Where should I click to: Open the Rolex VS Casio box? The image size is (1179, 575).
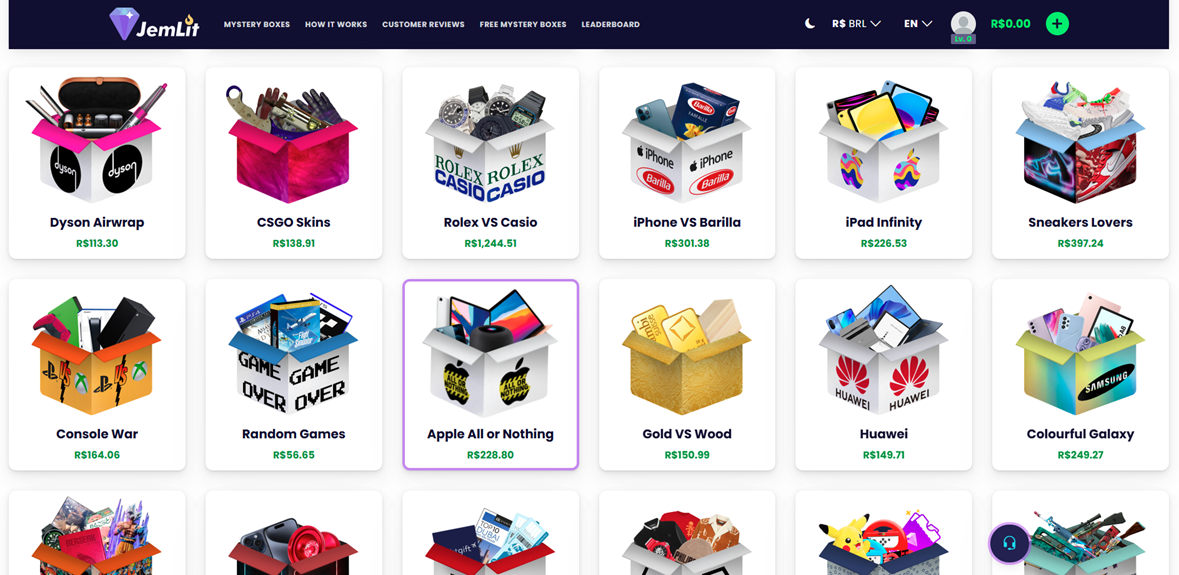(491, 163)
